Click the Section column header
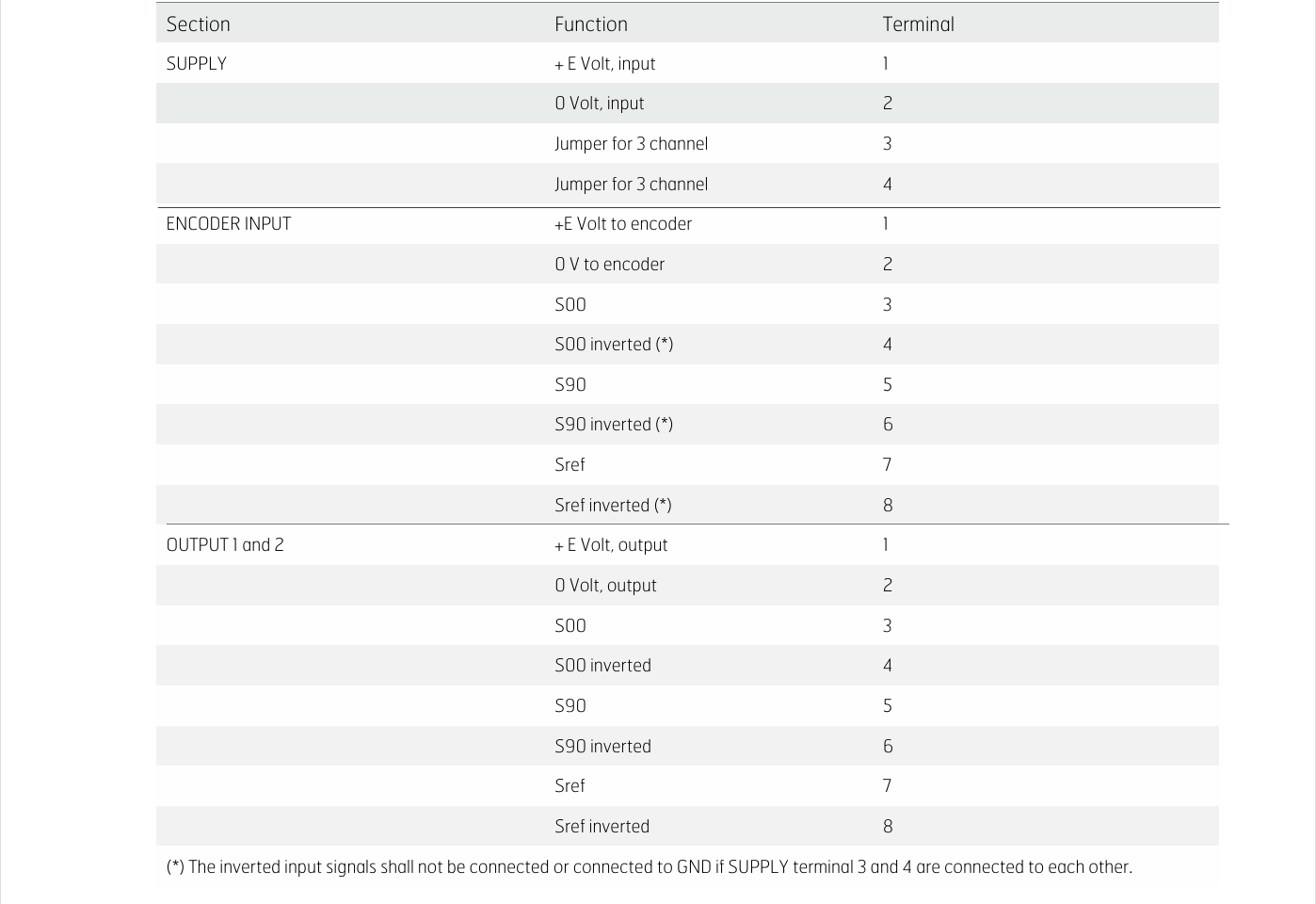This screenshot has height=904, width=1316. 198,24
